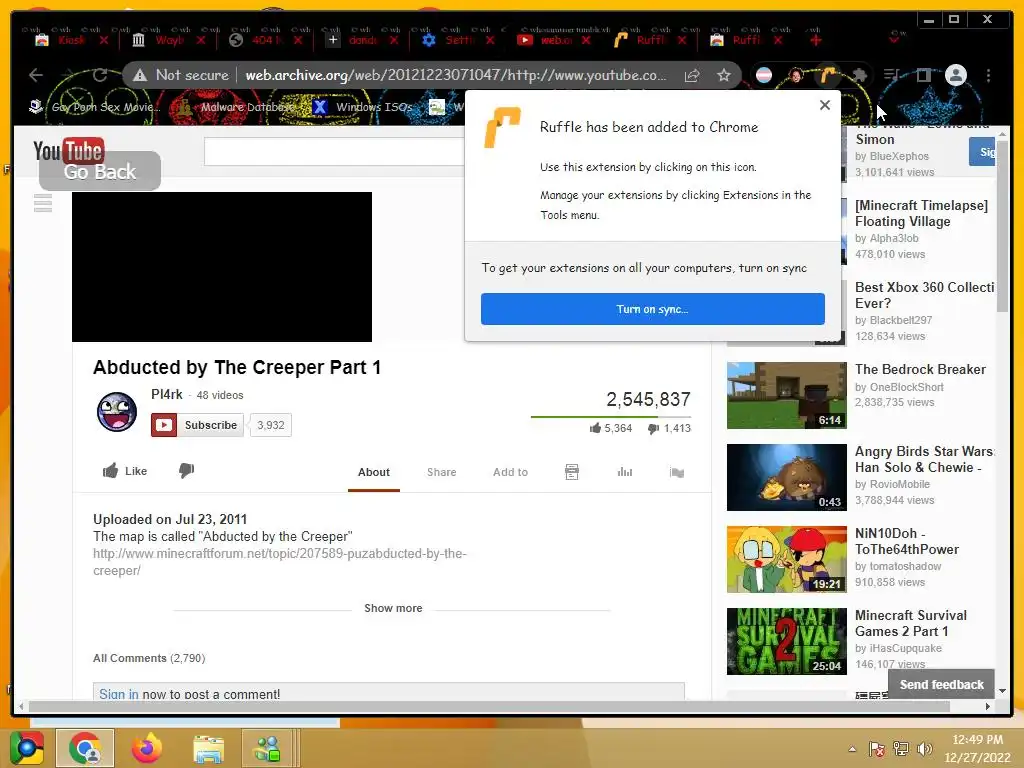Open the Windows ISOs bookmark
The height and width of the screenshot is (768, 1024).
(362, 107)
